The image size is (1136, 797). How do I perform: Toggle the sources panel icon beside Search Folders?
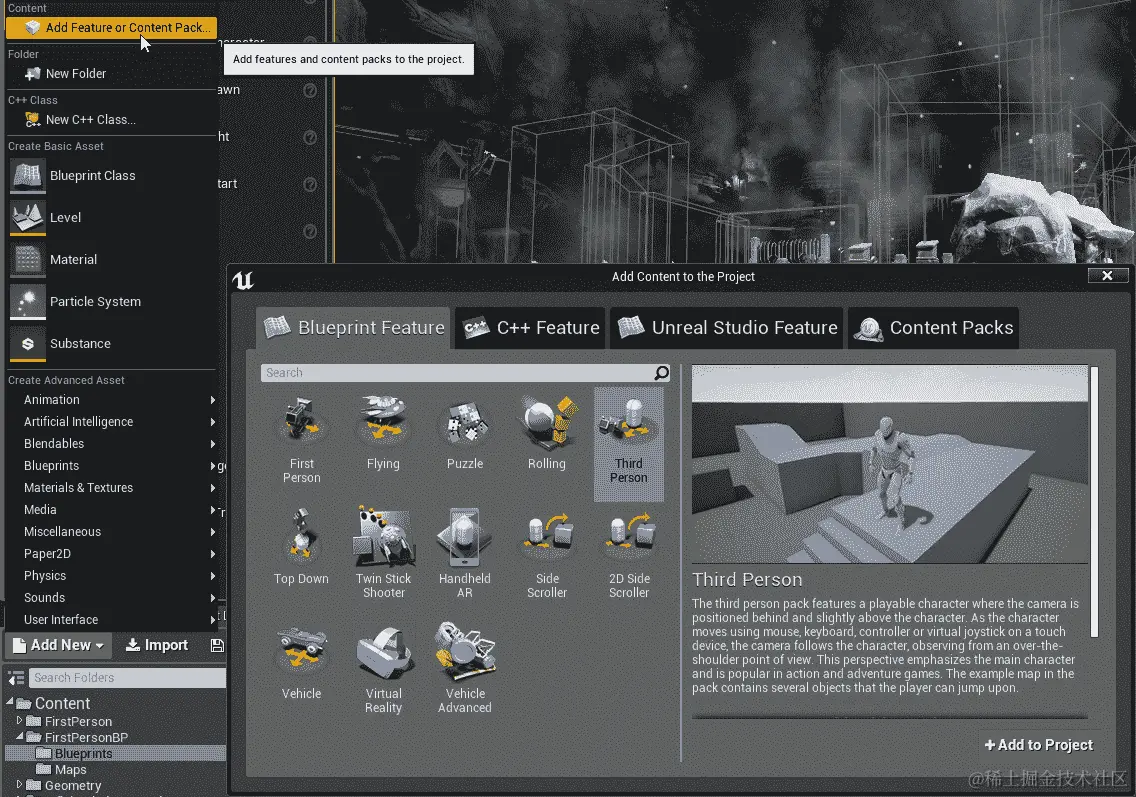point(16,678)
